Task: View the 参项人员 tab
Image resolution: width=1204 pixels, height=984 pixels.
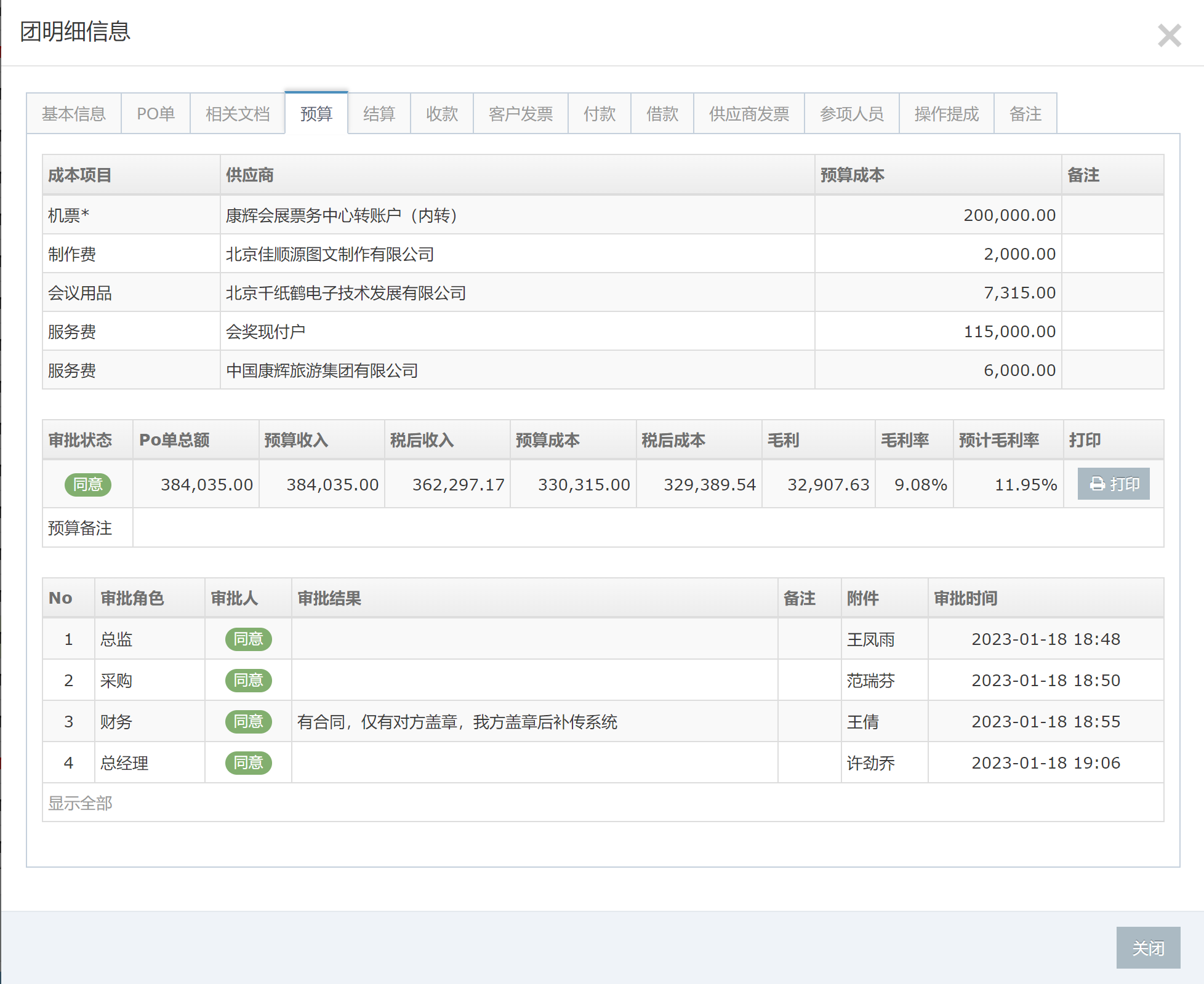Action: [852, 114]
